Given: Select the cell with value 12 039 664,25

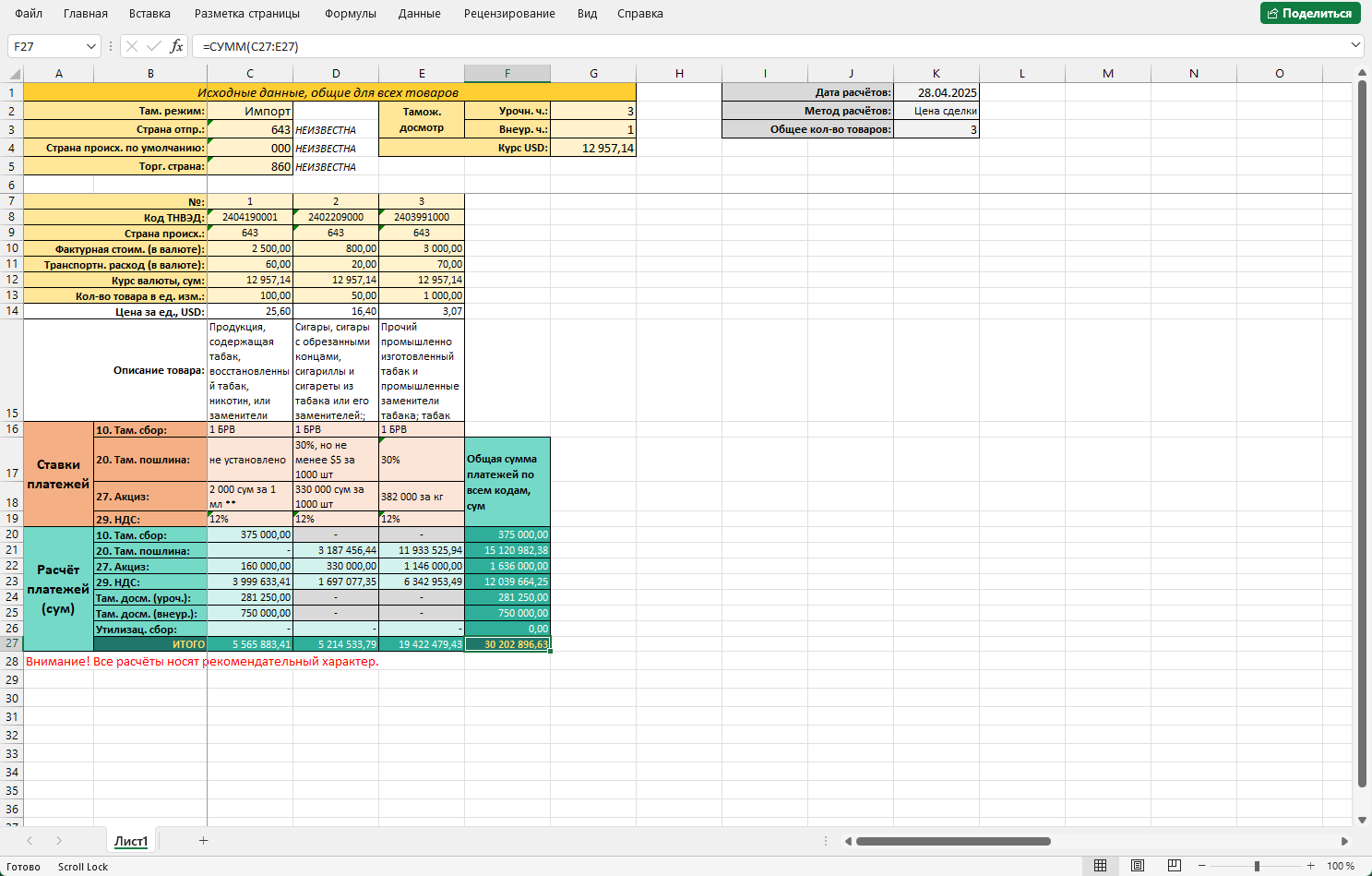Looking at the screenshot, I should (507, 582).
